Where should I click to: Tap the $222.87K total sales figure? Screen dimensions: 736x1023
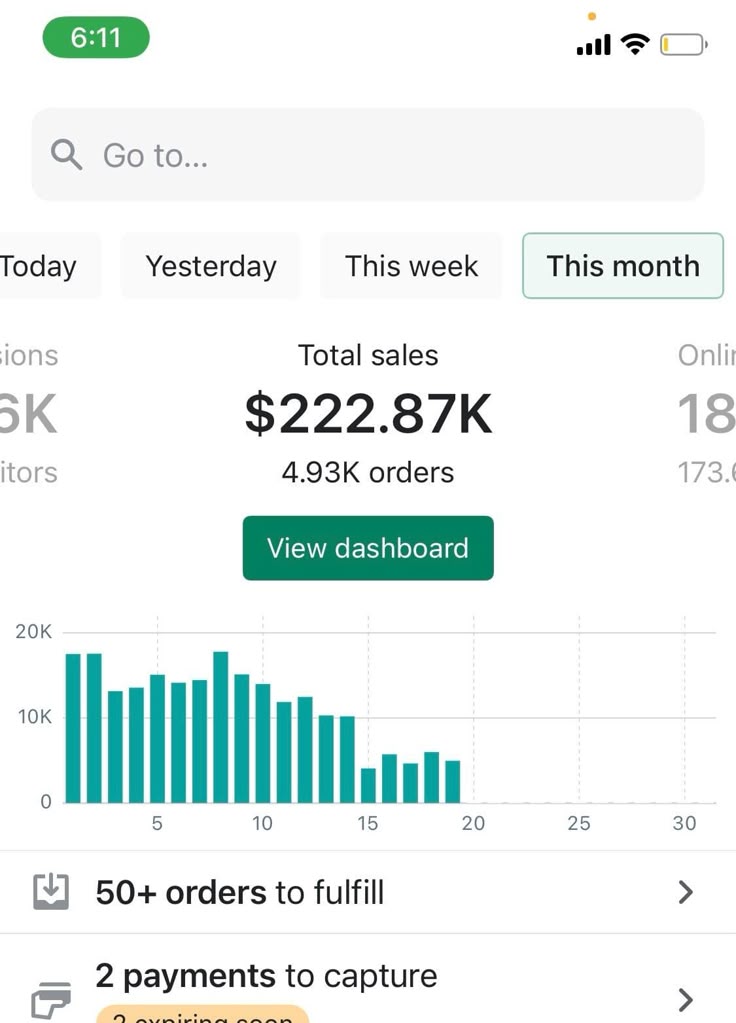[x=368, y=415]
